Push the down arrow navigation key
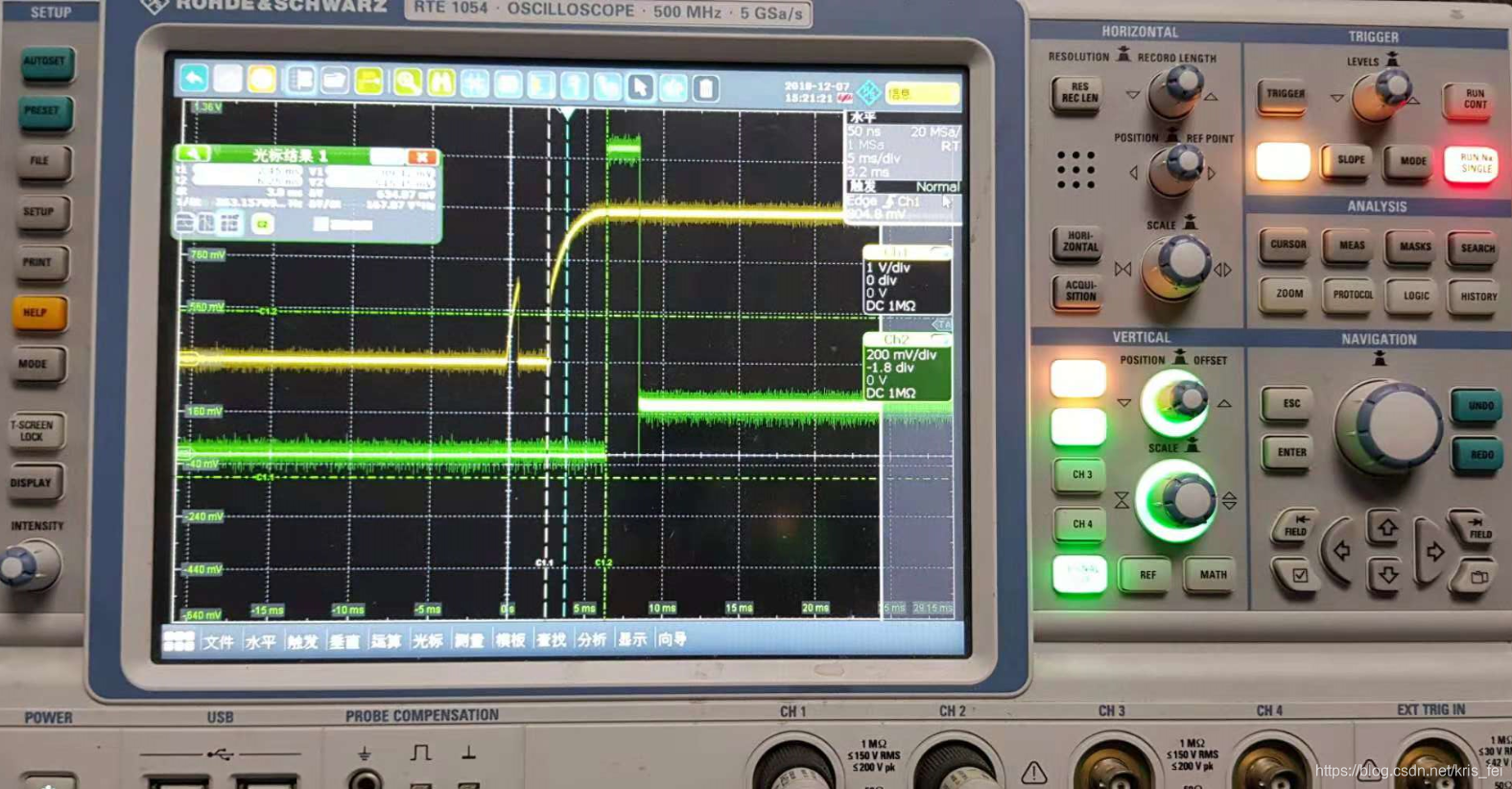This screenshot has width=1512, height=789. tap(1387, 574)
